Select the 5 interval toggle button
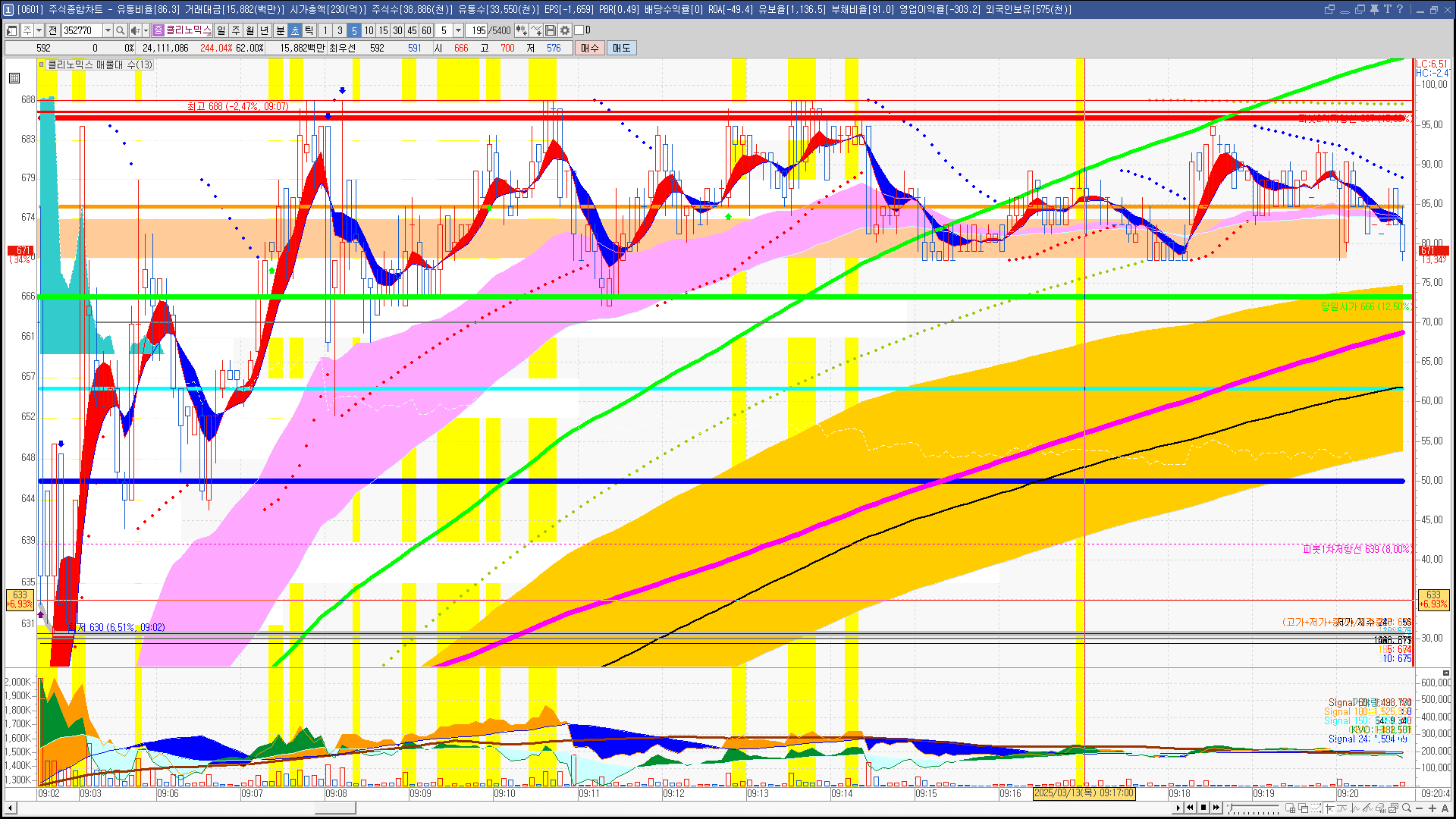The width and height of the screenshot is (1456, 819). [353, 30]
